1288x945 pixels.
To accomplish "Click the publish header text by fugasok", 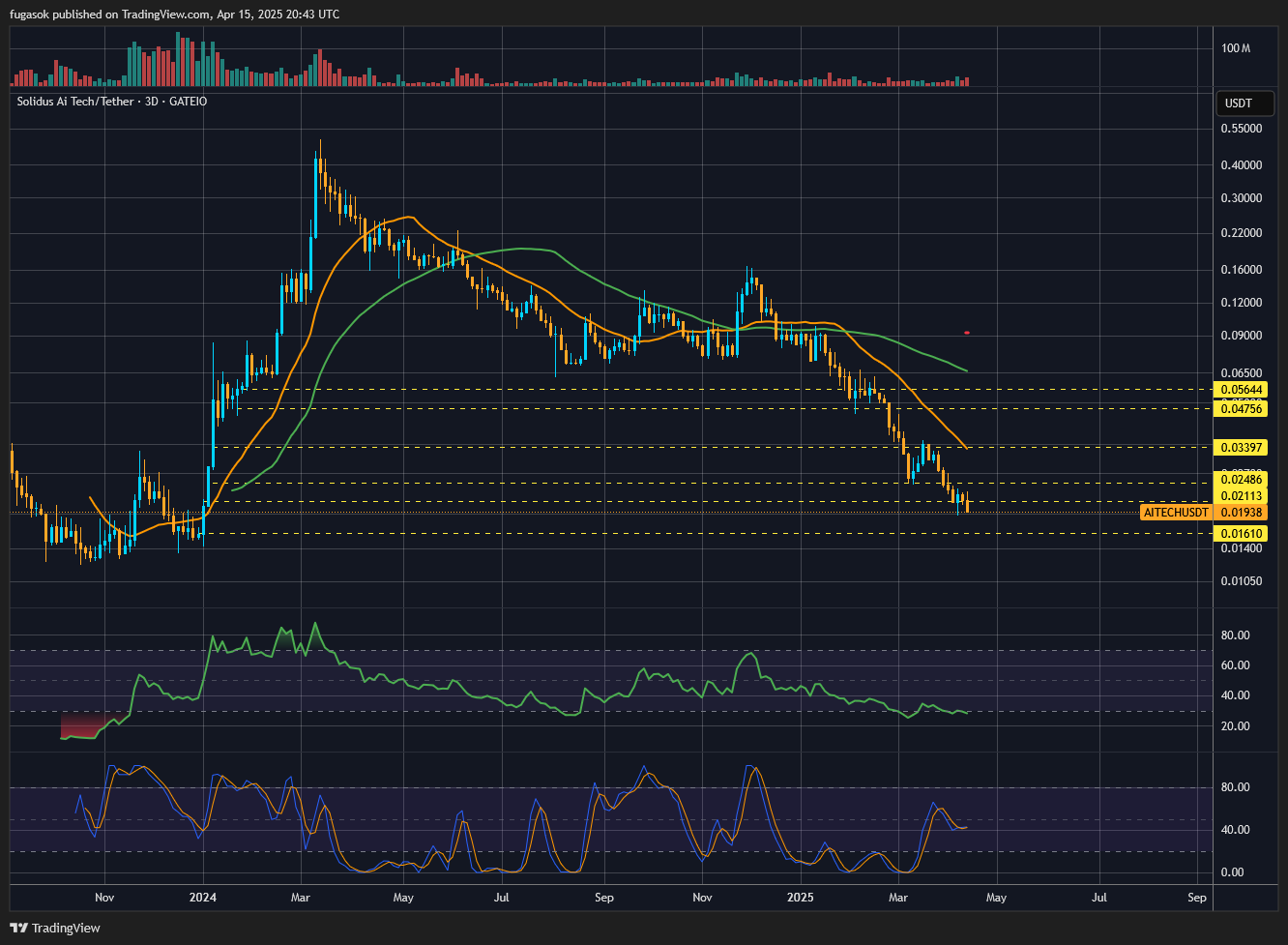I will [174, 15].
